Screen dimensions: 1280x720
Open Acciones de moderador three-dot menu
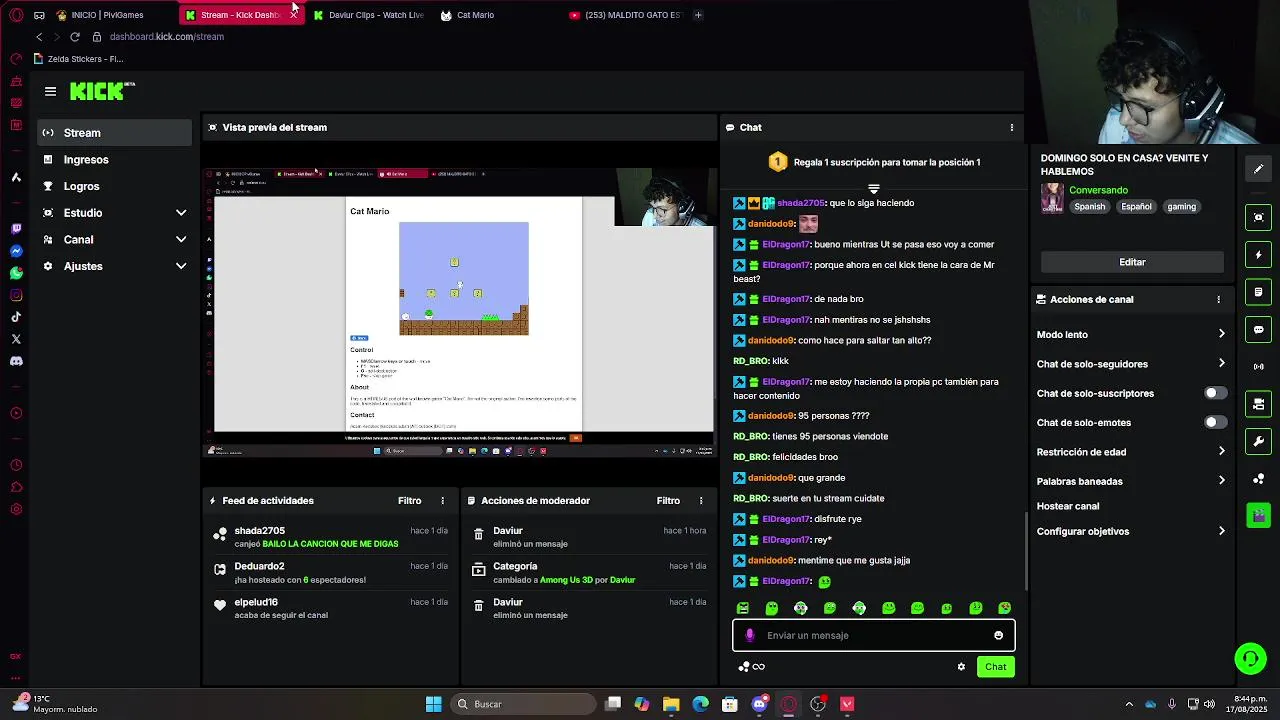coord(700,501)
